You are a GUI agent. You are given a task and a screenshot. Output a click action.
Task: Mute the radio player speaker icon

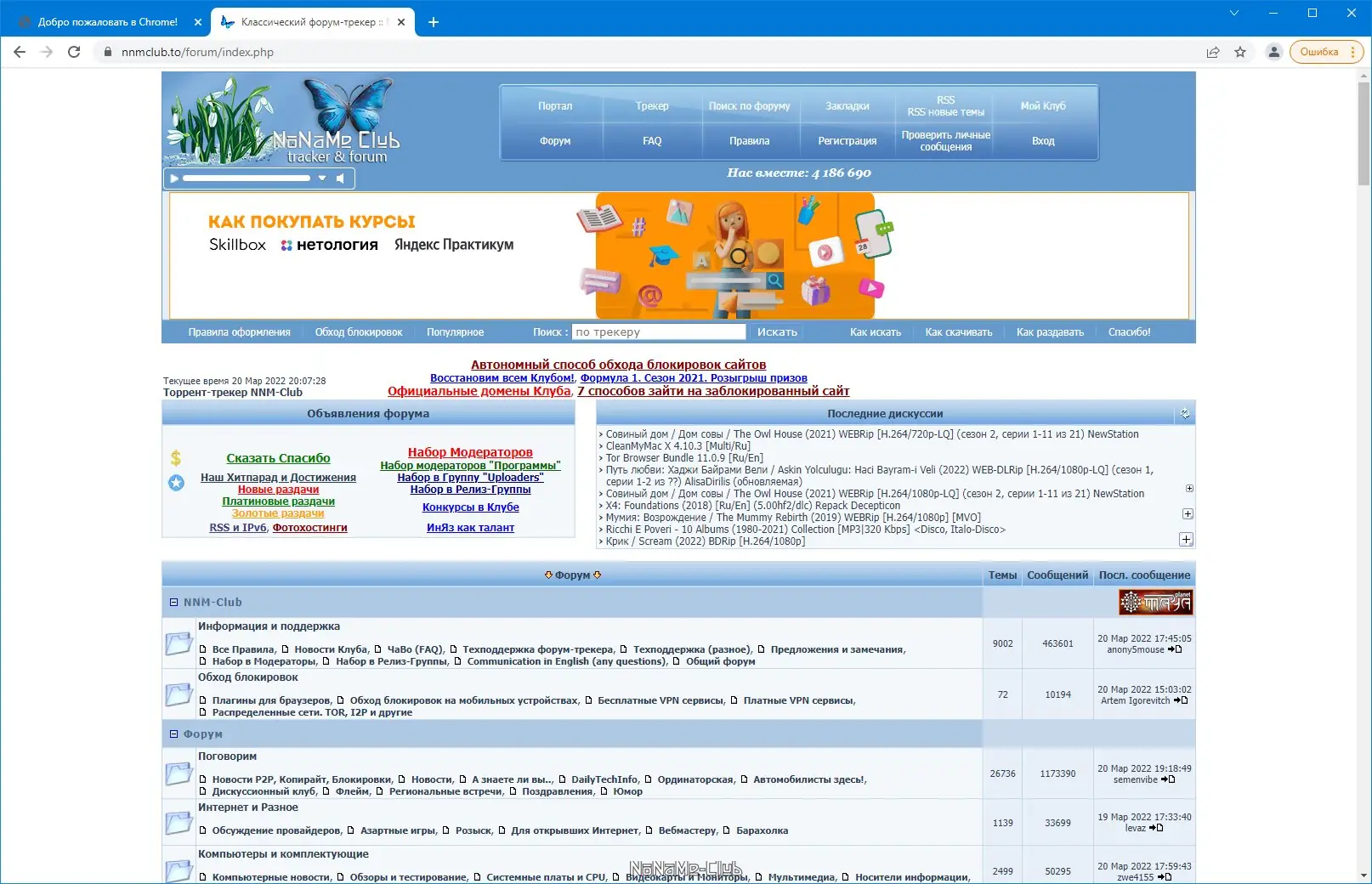pos(340,178)
